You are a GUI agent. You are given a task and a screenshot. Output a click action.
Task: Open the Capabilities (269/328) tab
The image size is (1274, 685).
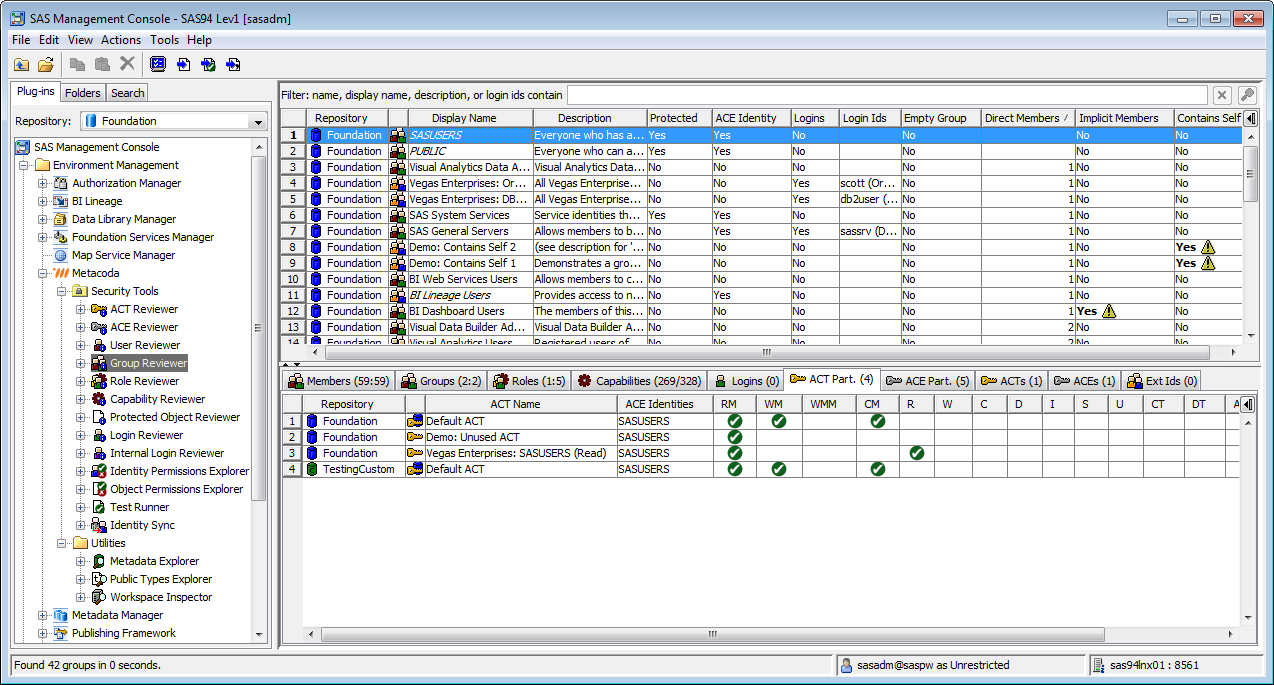[639, 381]
